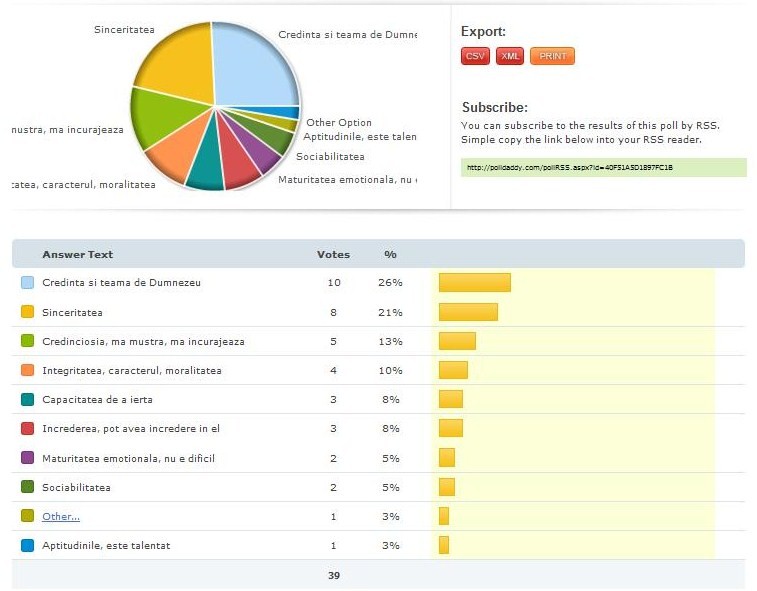The image size is (757, 591).
Task: Click the result bar for Credinta si teama
Action: click(x=475, y=283)
